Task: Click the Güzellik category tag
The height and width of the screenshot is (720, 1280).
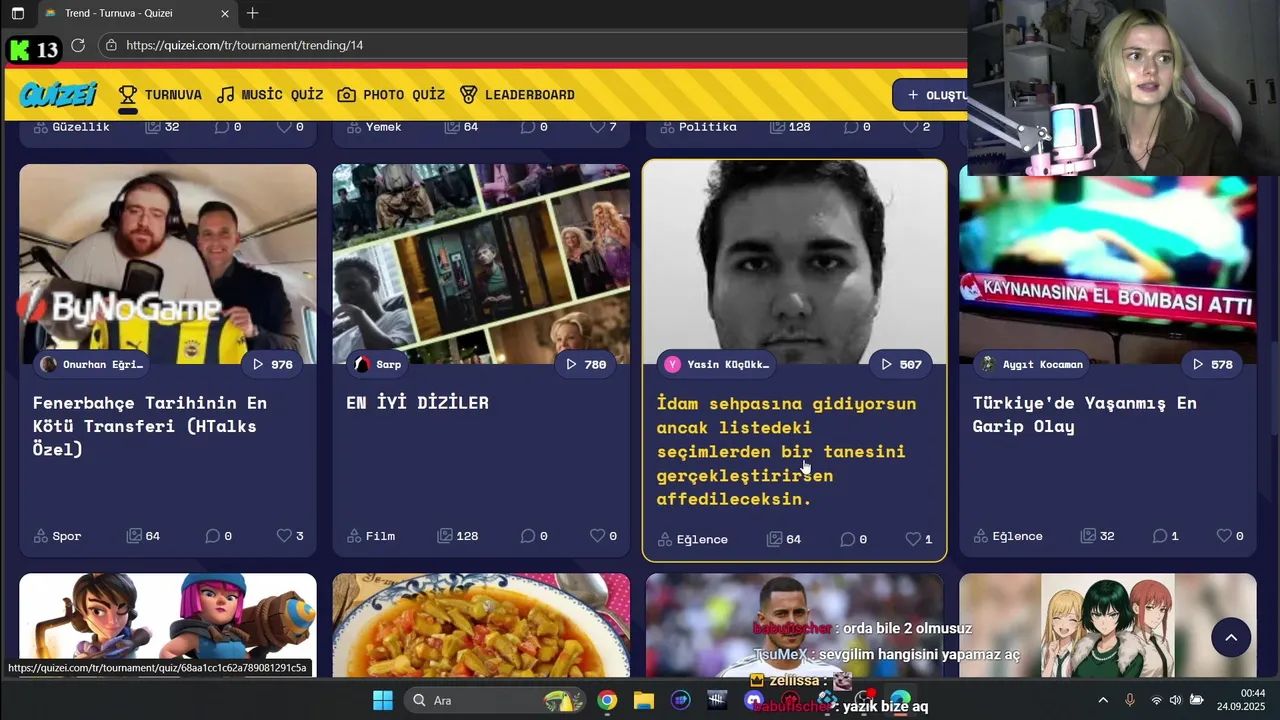Action: (71, 127)
